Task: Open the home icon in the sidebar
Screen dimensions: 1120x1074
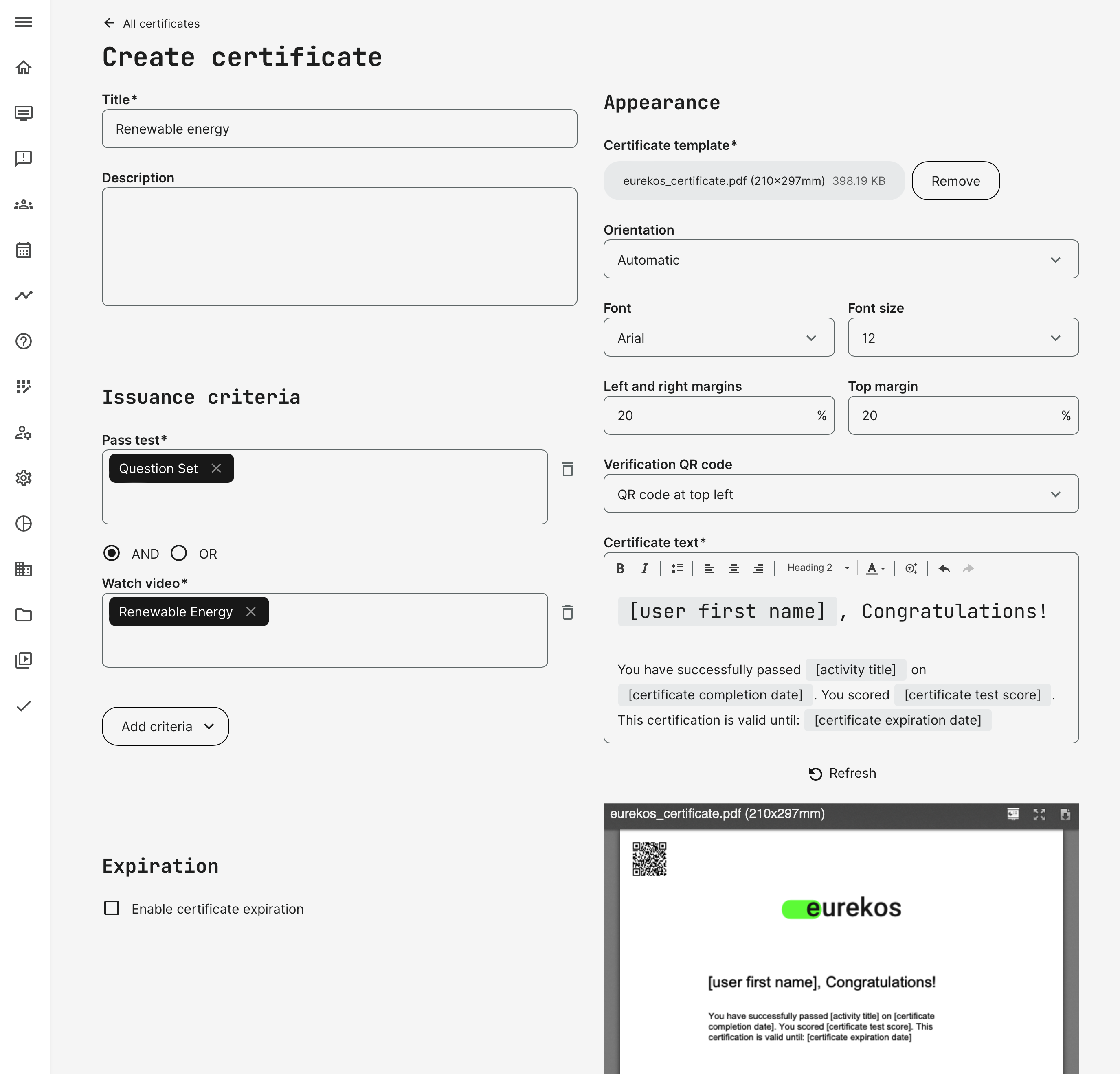Action: [24, 68]
